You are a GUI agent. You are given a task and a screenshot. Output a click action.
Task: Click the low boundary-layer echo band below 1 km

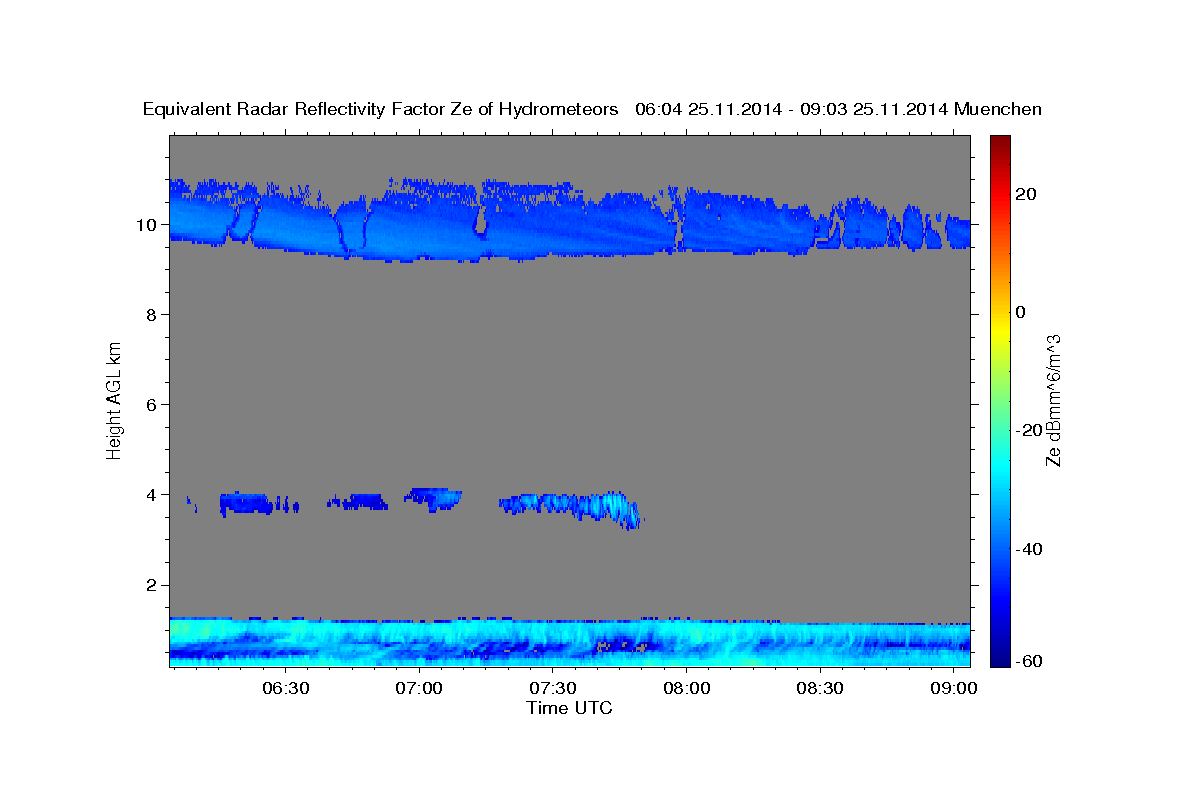tap(569, 642)
